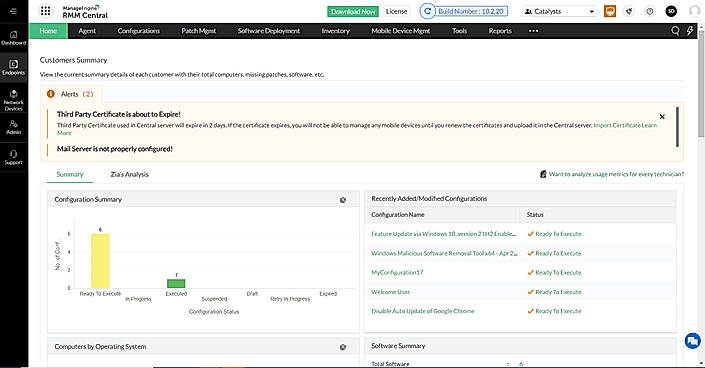The height and width of the screenshot is (368, 705).
Task: Switch to the Summary tab
Action: tap(70, 175)
